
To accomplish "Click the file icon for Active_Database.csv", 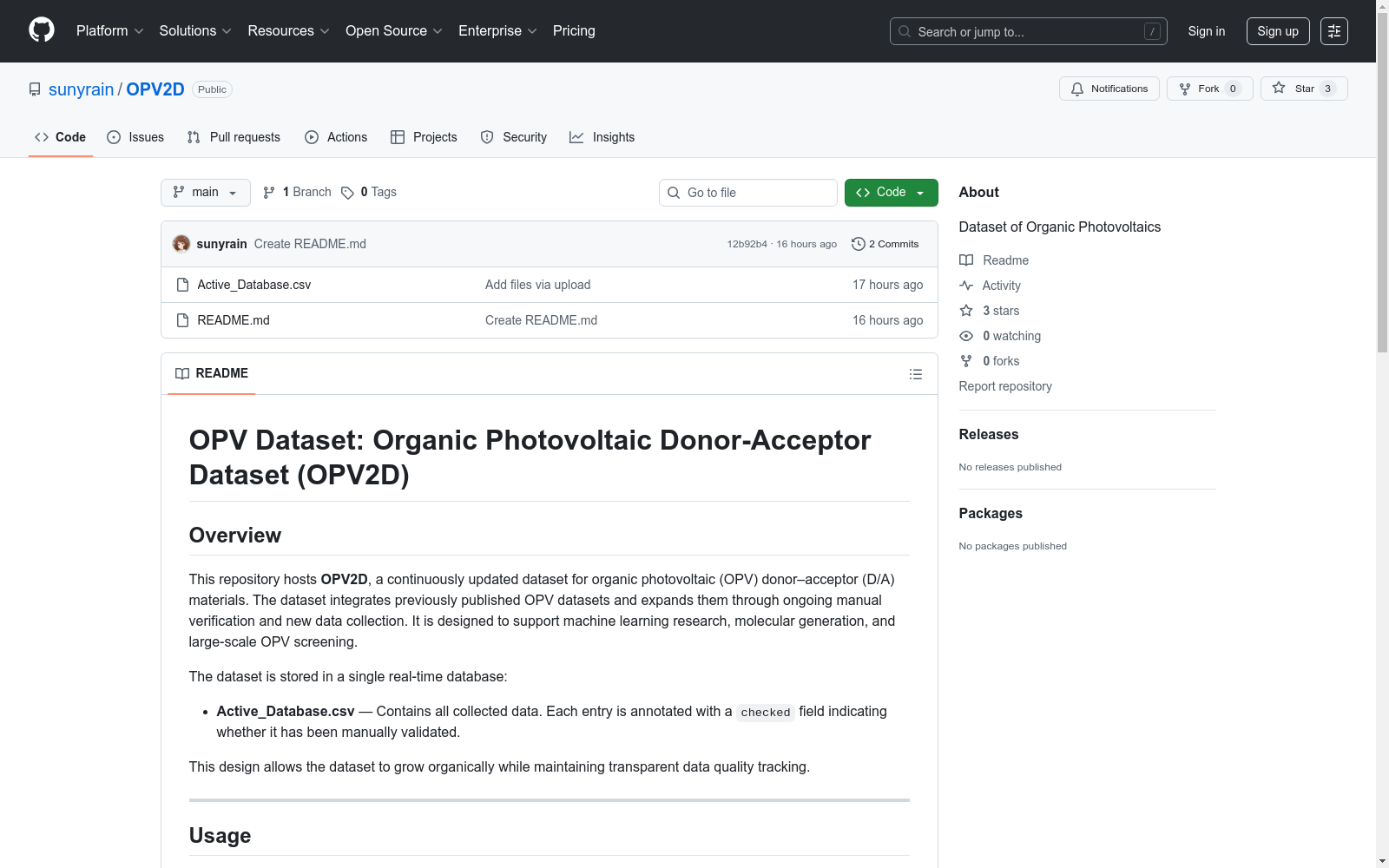I will 182,285.
